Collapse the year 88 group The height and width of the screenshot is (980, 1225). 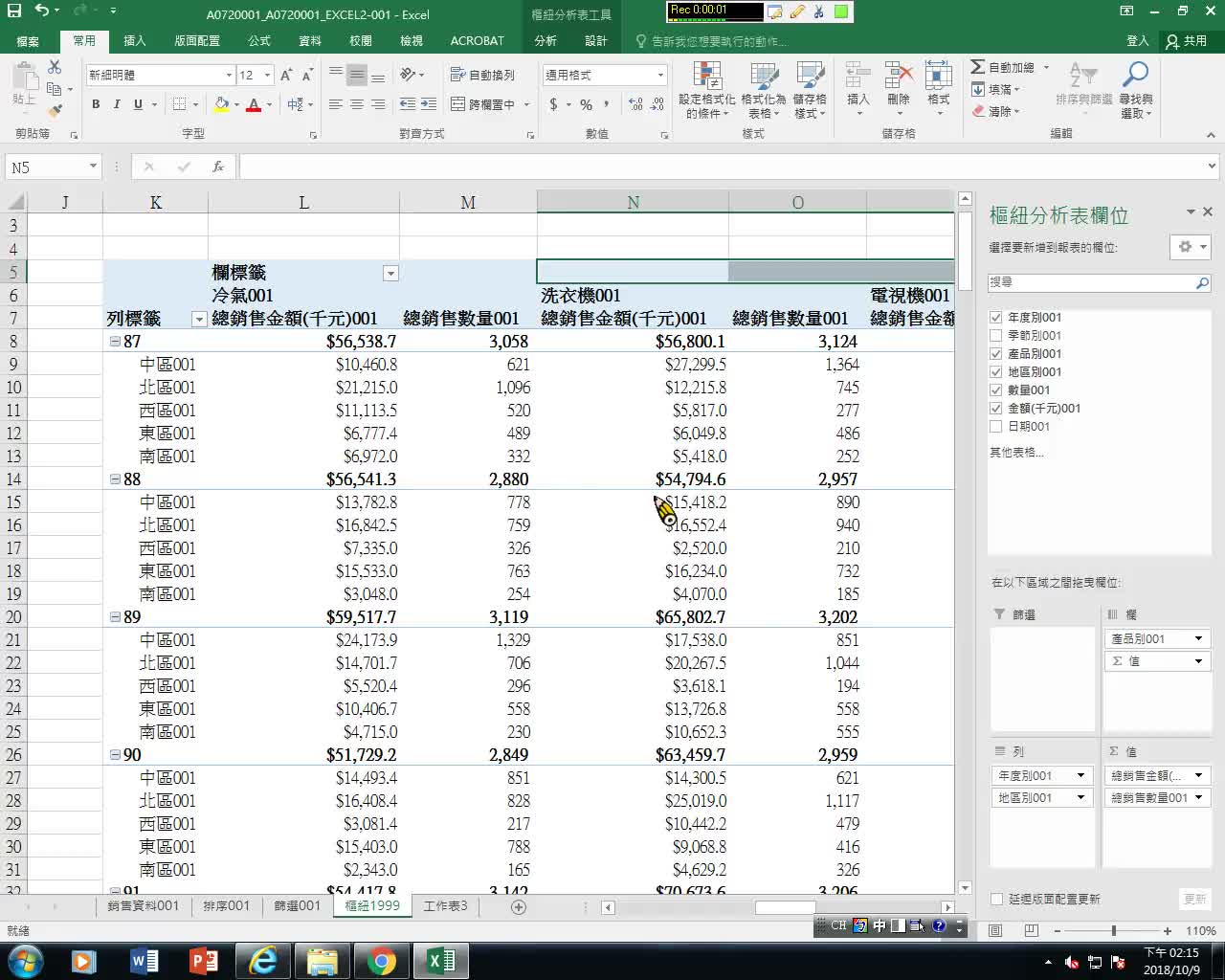click(x=115, y=479)
